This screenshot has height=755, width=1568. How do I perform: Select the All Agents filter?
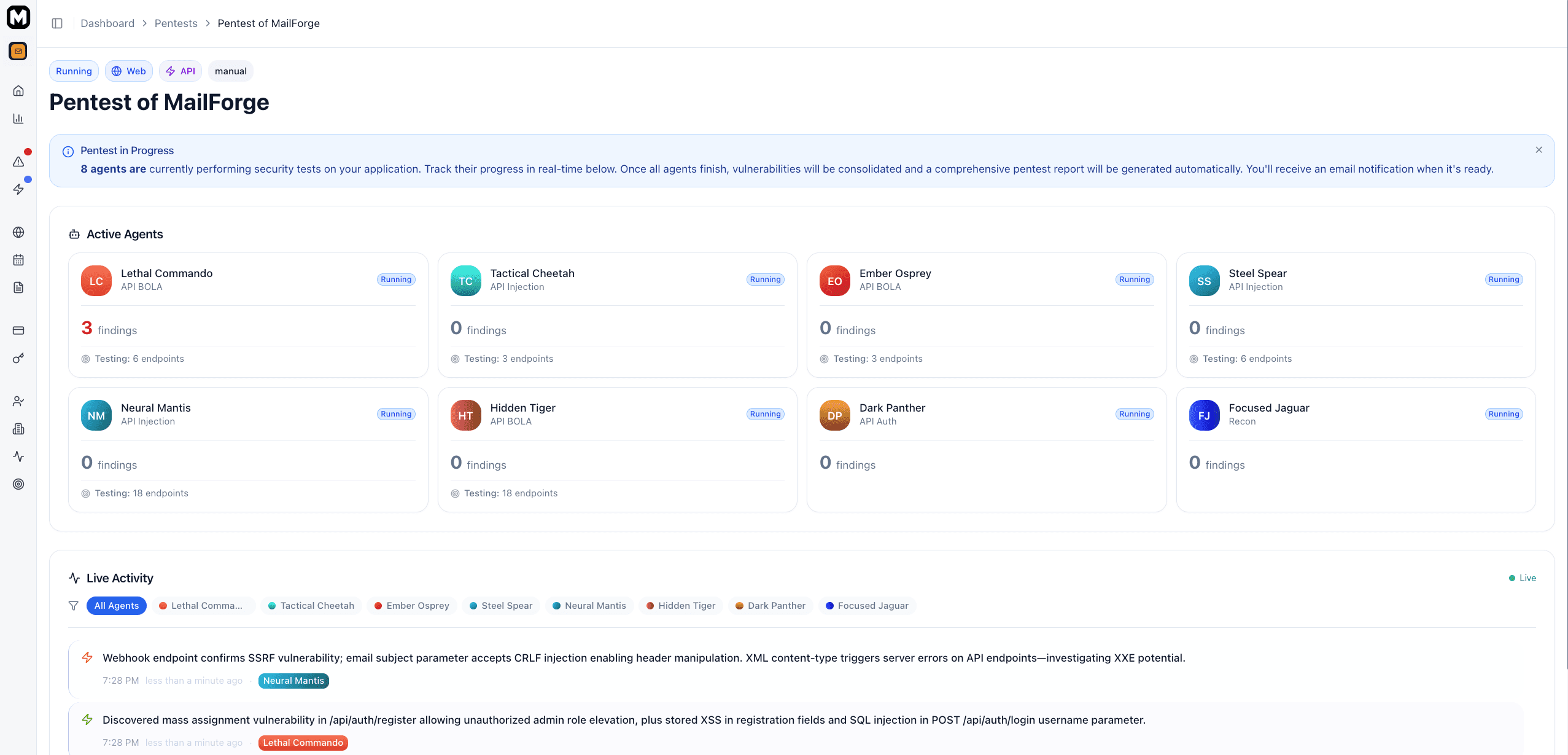click(116, 606)
